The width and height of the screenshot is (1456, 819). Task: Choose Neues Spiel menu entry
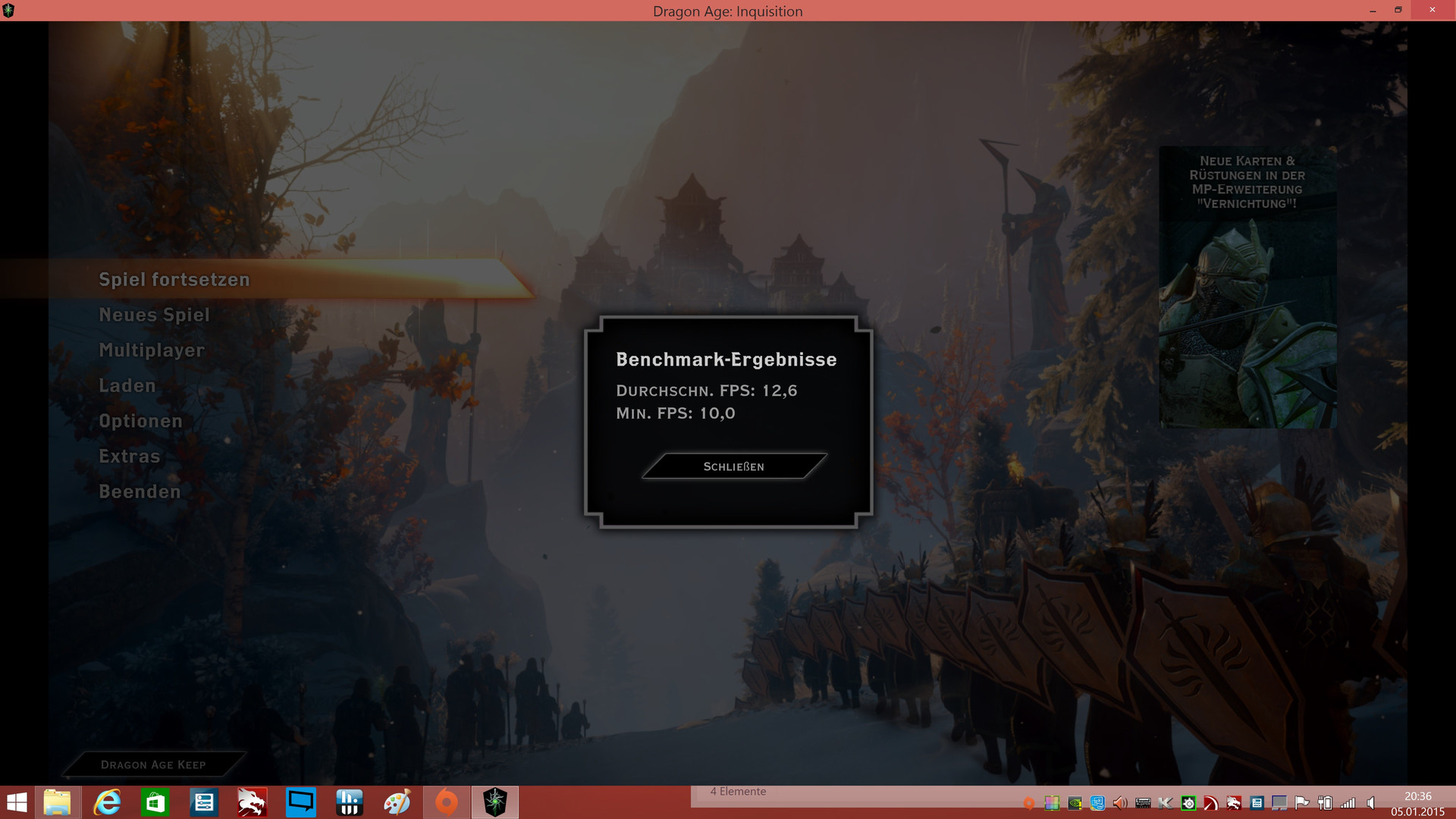[154, 315]
